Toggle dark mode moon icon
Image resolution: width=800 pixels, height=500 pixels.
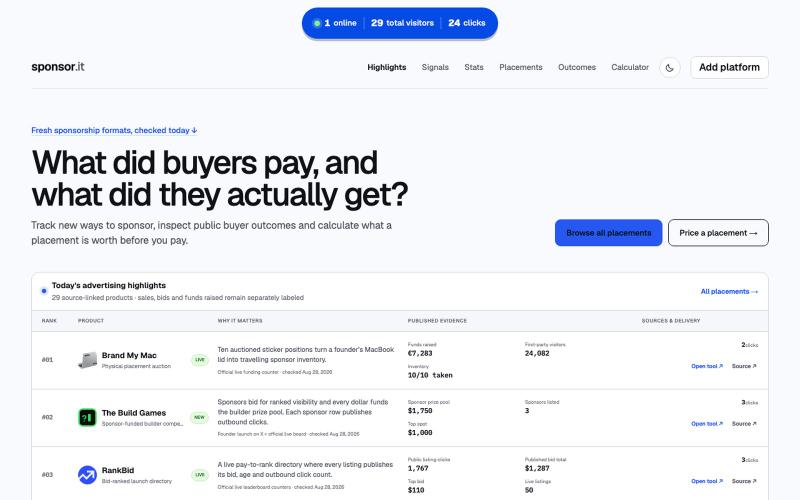coord(669,67)
